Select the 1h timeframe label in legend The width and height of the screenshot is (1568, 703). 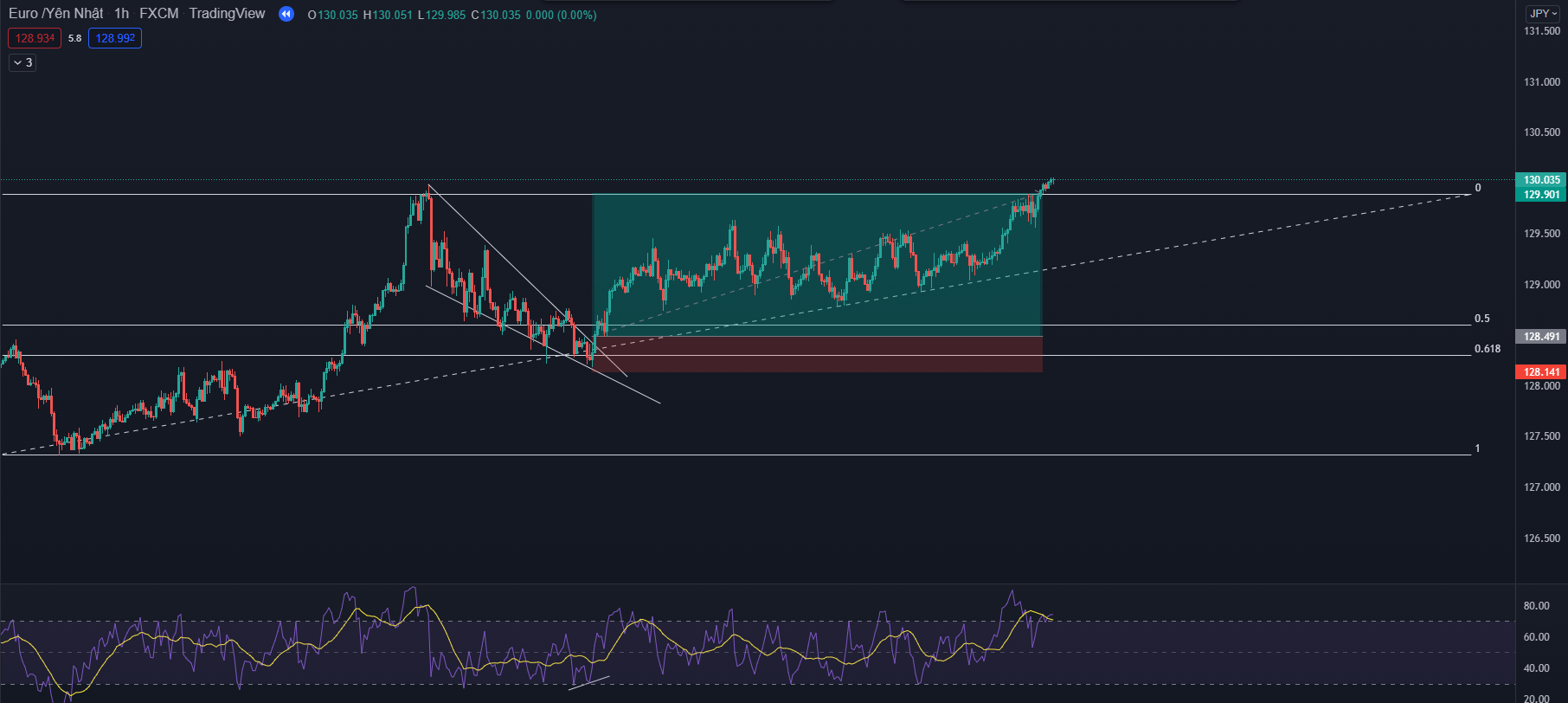[x=121, y=14]
